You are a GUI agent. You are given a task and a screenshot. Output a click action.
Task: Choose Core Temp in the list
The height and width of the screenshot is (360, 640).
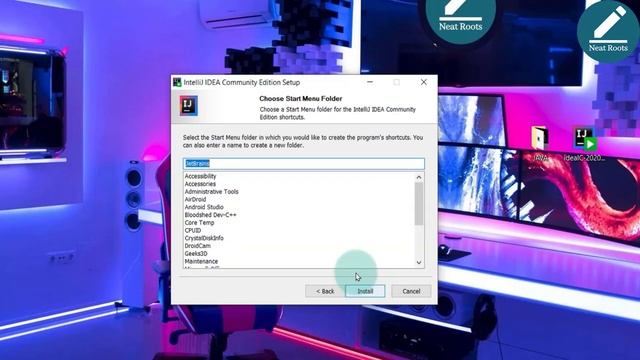point(199,222)
